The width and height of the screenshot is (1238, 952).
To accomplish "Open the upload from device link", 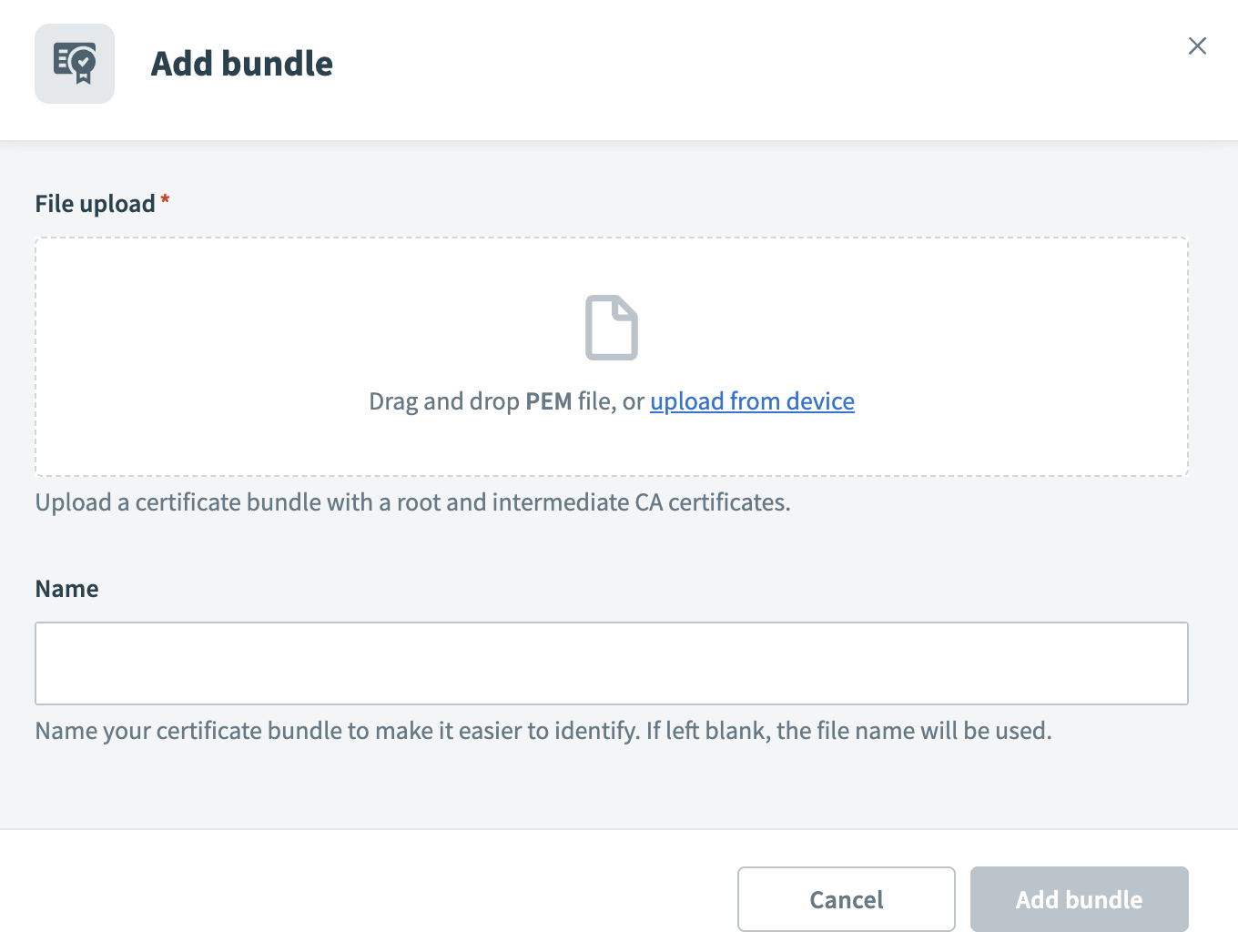I will (752, 401).
